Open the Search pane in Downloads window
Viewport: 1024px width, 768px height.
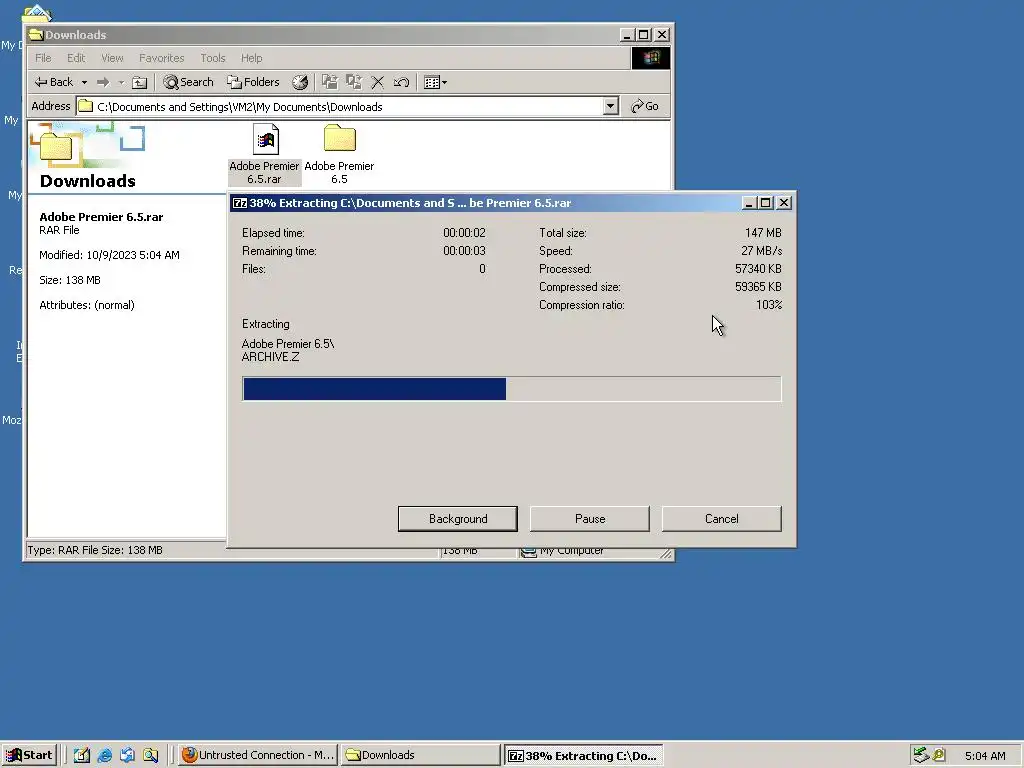point(188,82)
